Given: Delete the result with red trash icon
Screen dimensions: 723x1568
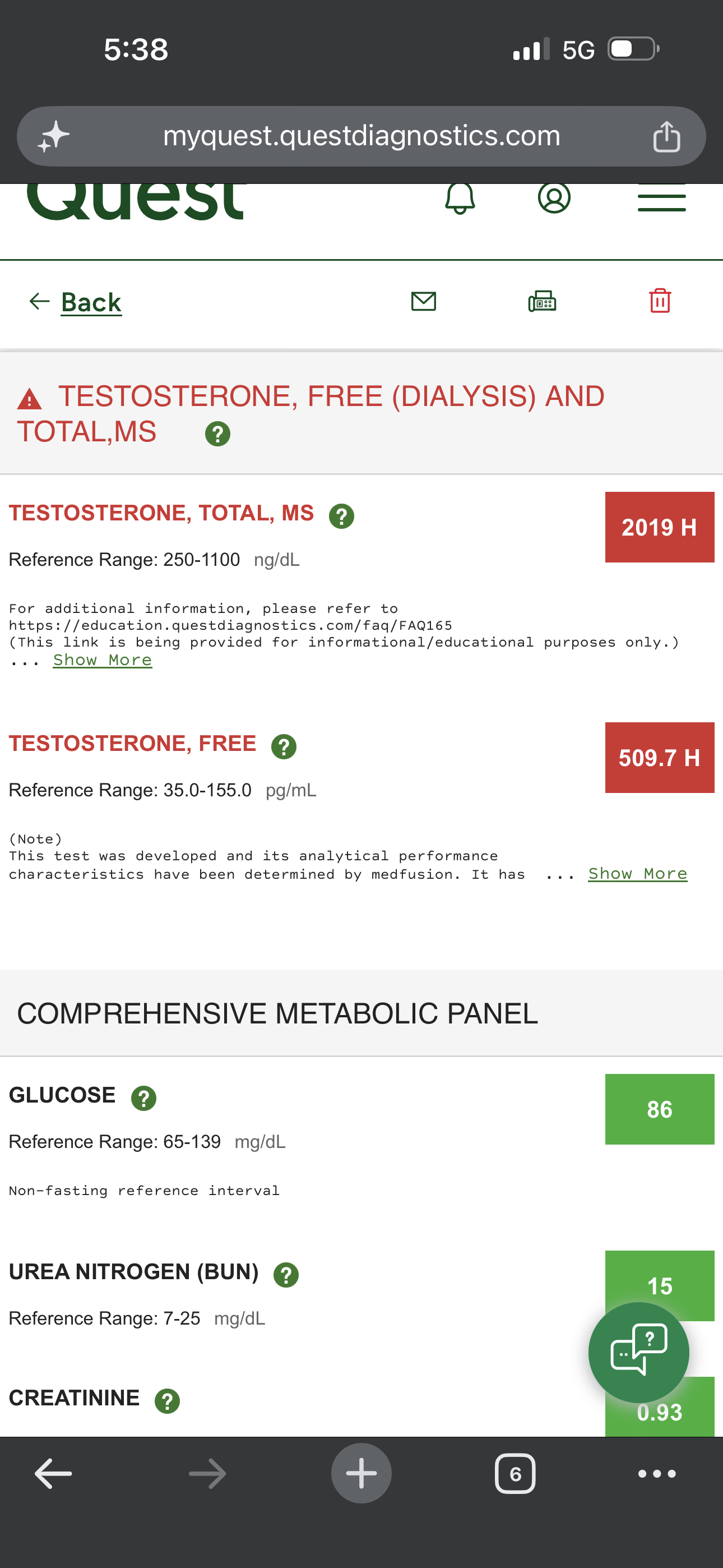Looking at the screenshot, I should 660,301.
